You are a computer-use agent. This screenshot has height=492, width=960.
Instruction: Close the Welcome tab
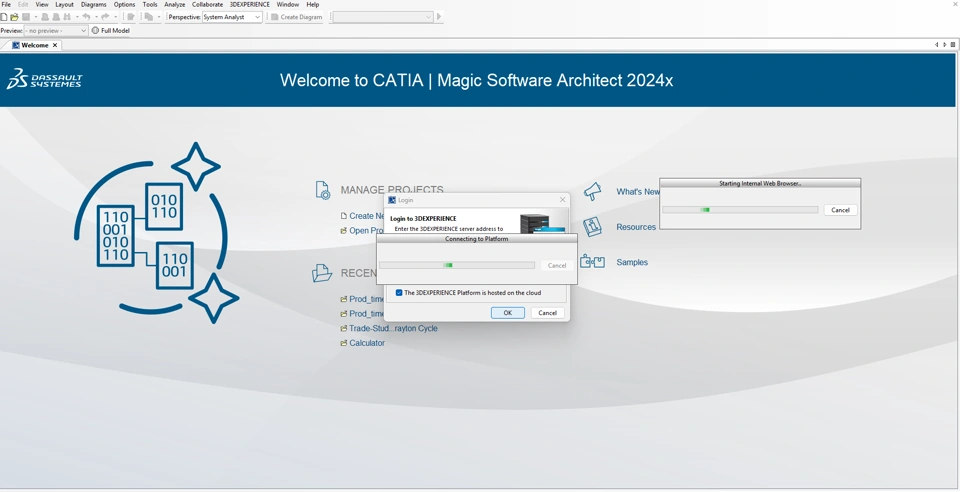pyautogui.click(x=54, y=45)
